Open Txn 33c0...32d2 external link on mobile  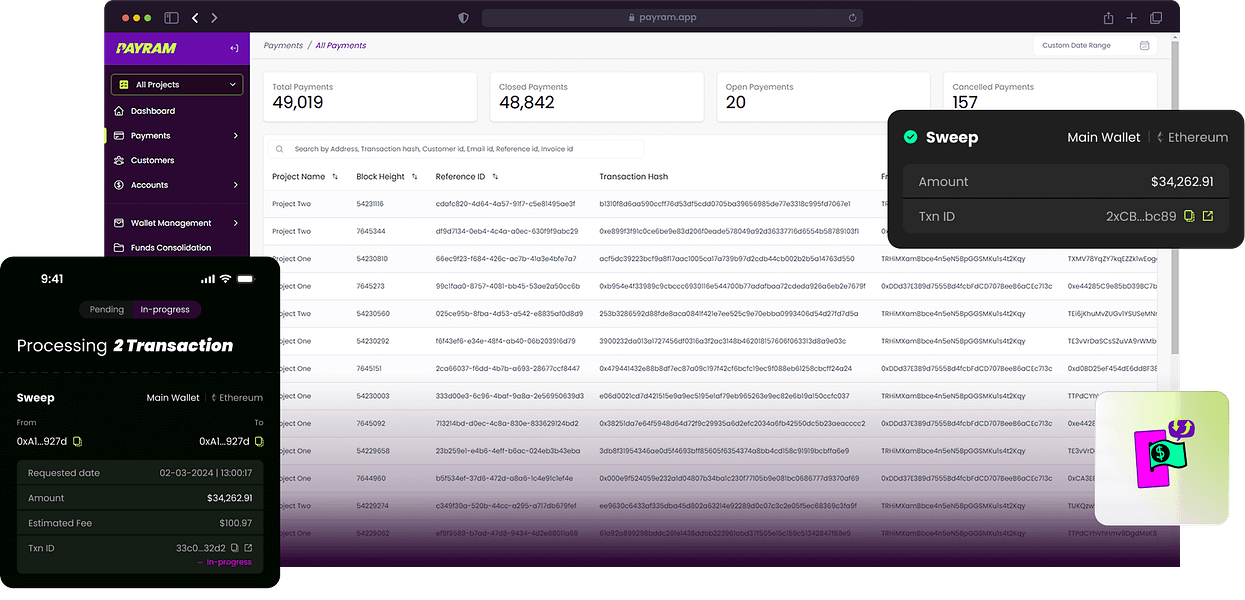pyautogui.click(x=248, y=548)
